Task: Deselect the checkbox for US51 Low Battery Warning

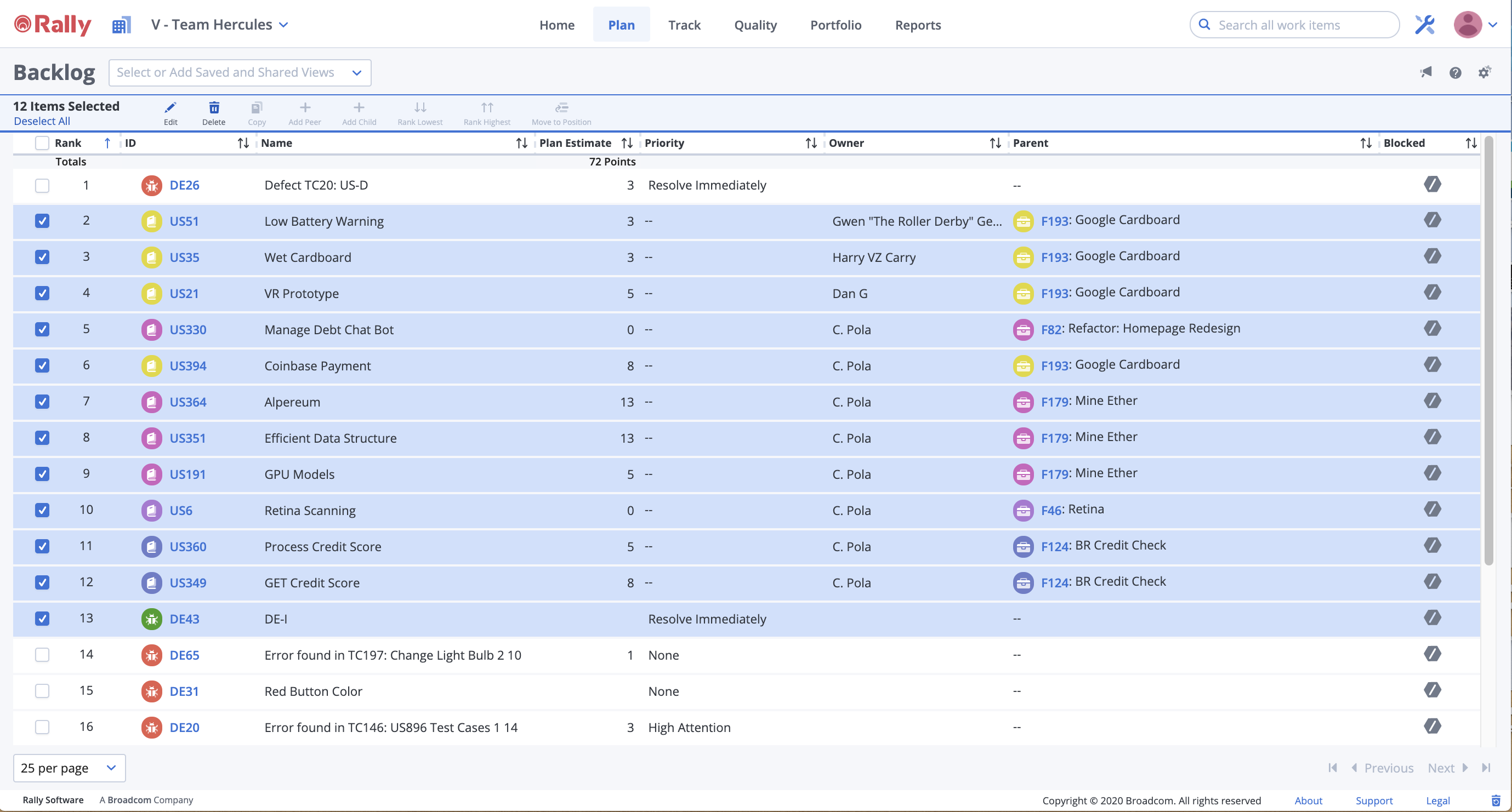Action: click(42, 221)
